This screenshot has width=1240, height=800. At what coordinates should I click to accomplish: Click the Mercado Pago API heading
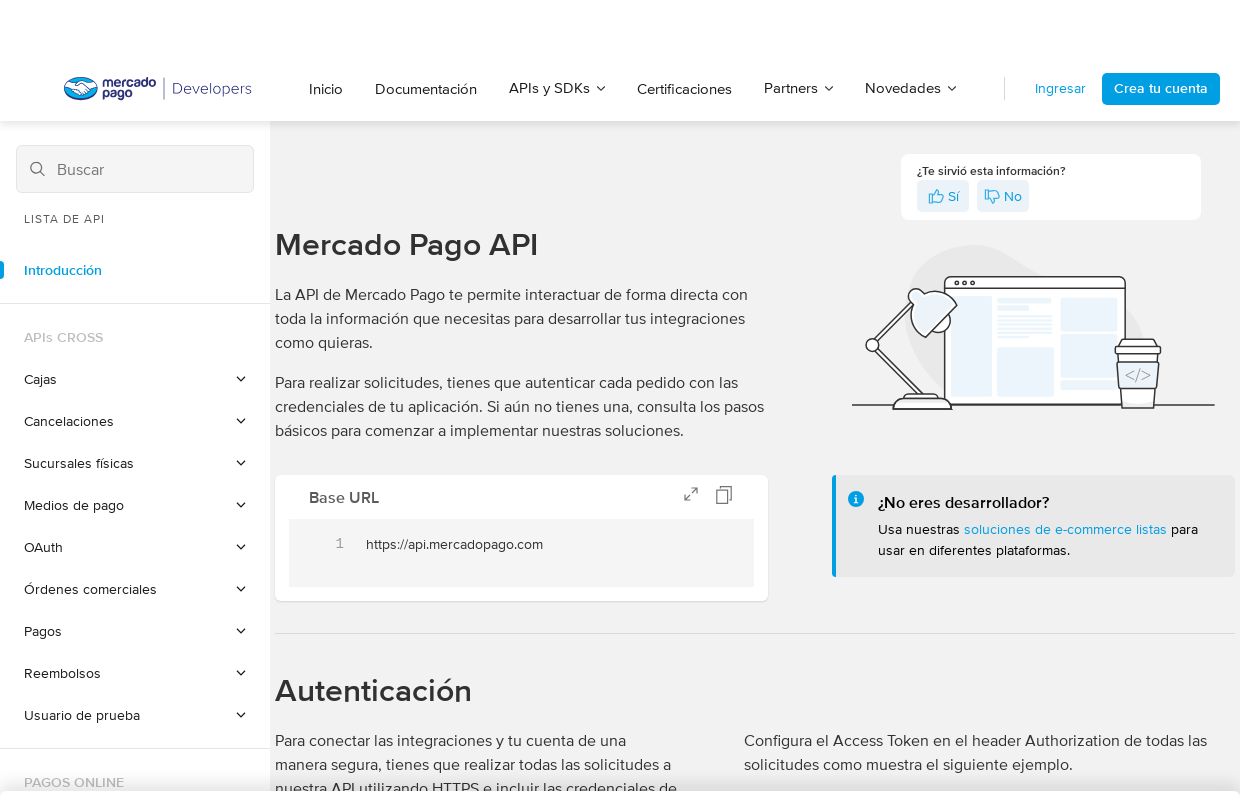pos(406,245)
